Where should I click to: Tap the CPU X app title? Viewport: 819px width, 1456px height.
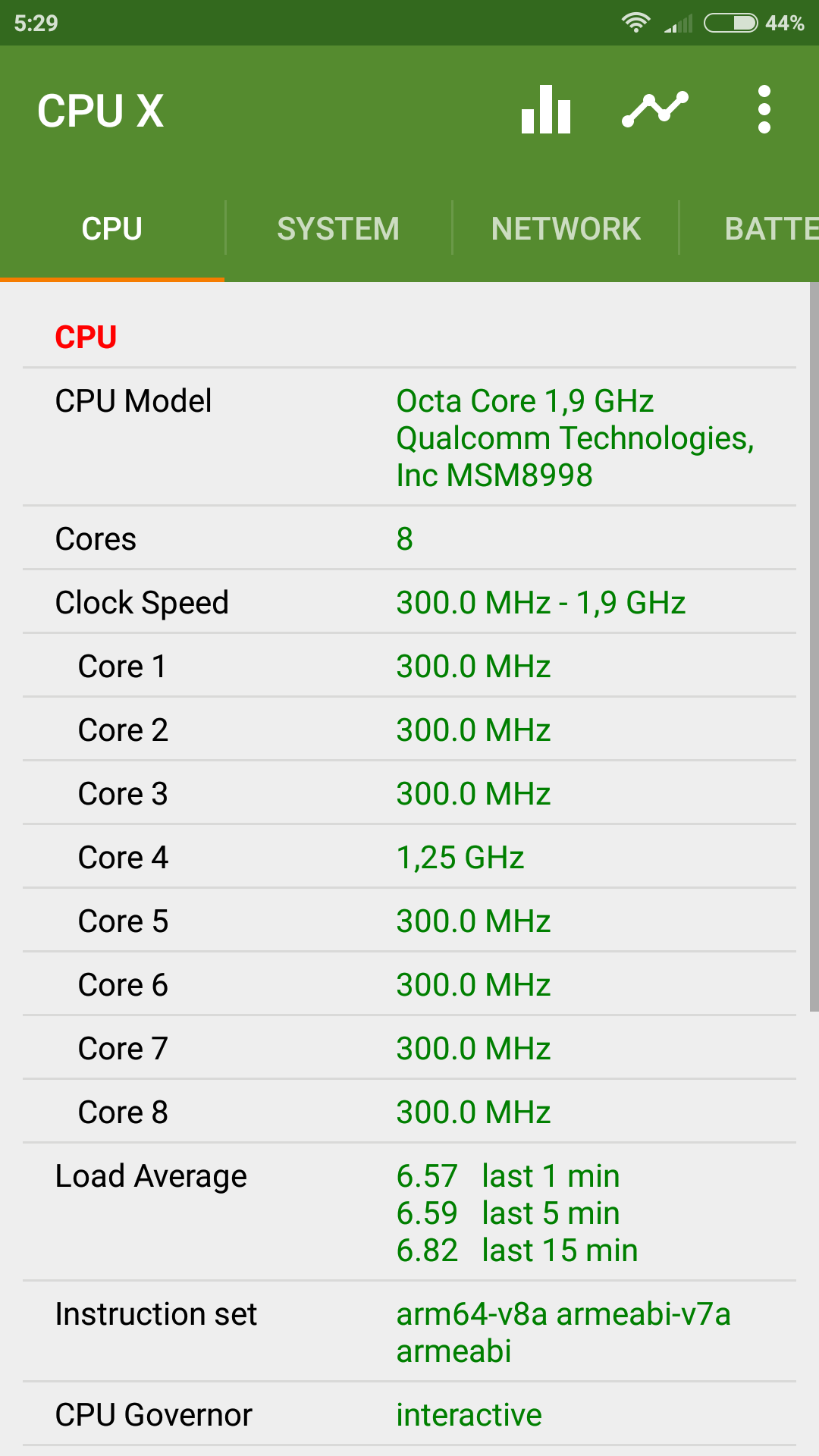(x=101, y=111)
